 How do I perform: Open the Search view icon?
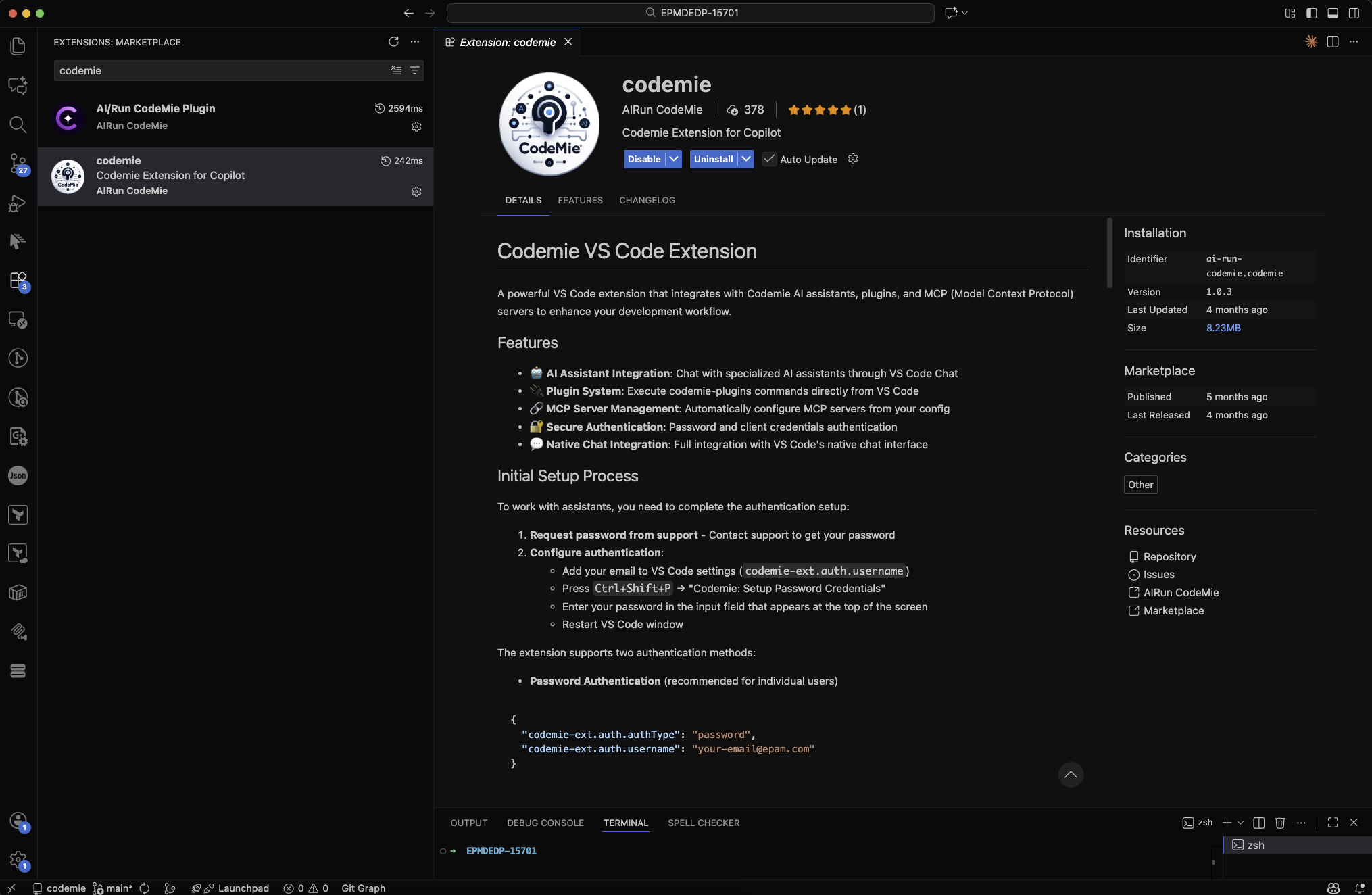point(18,124)
